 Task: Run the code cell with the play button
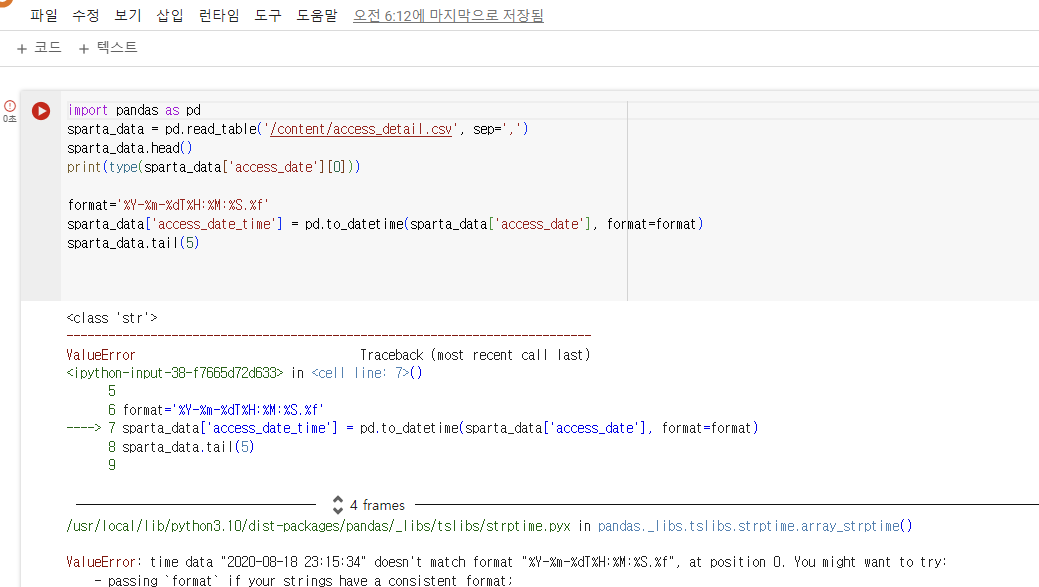pos(41,111)
